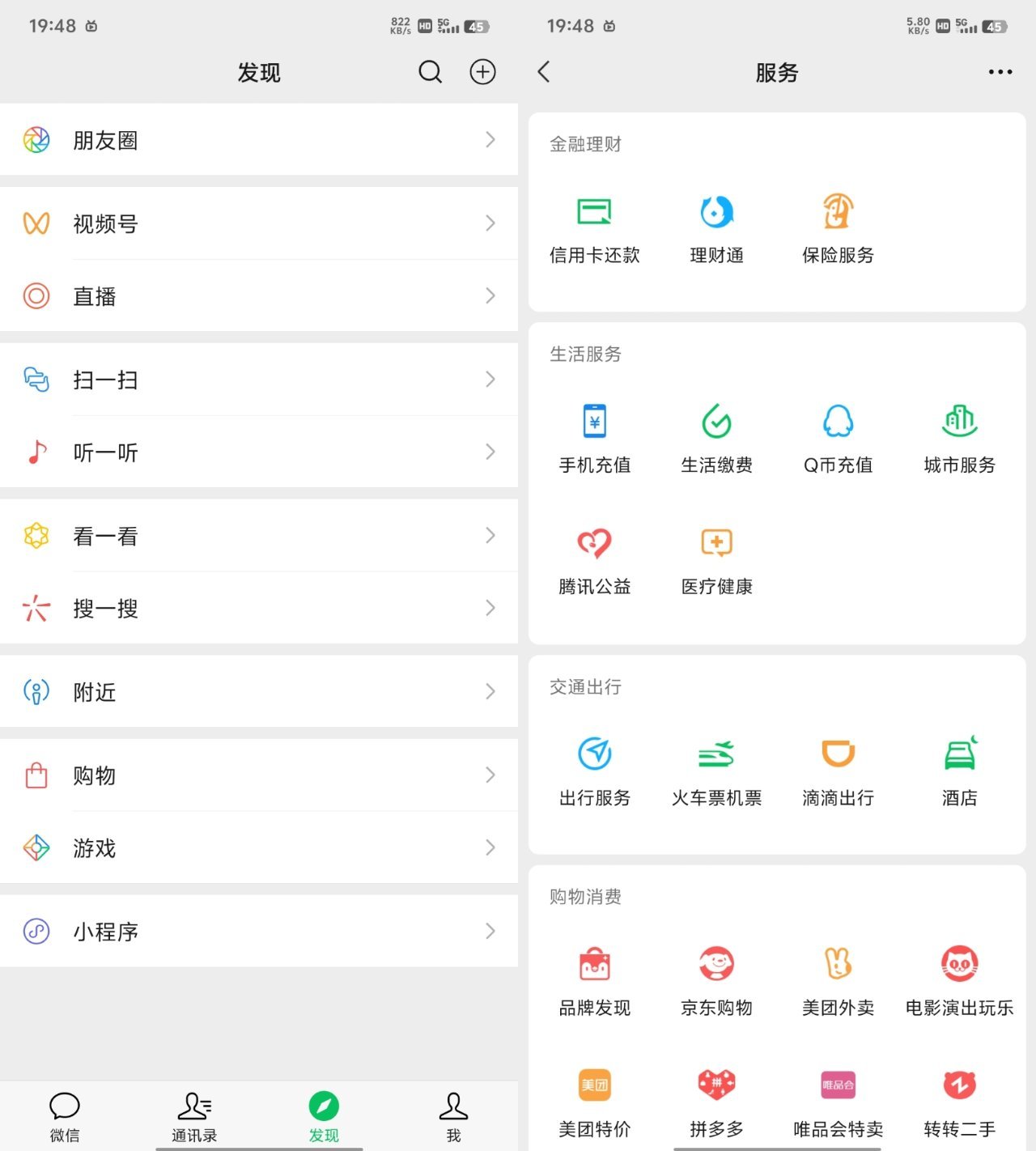
Task: Open utility bills (生活缴费) icon
Action: (717, 421)
